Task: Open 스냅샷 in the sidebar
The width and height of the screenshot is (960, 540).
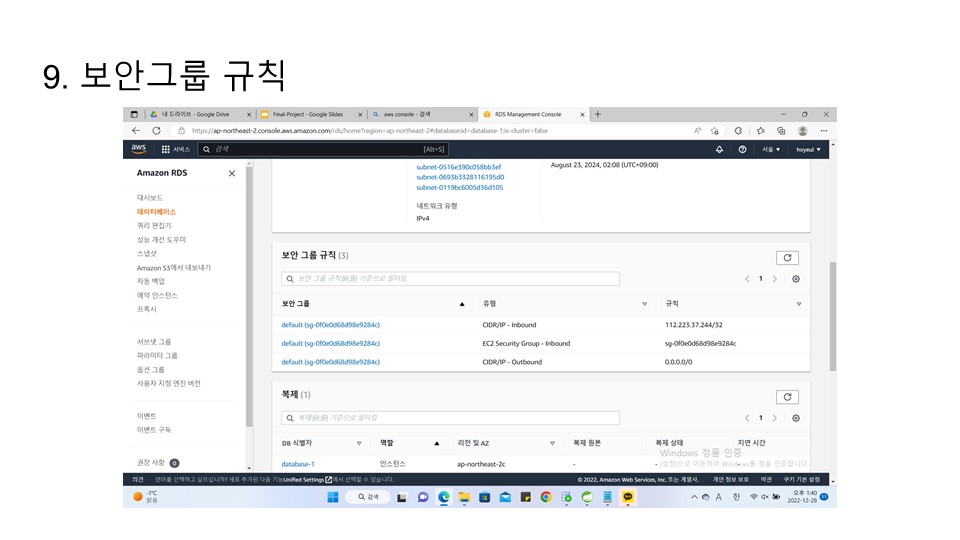Action: 146,253
